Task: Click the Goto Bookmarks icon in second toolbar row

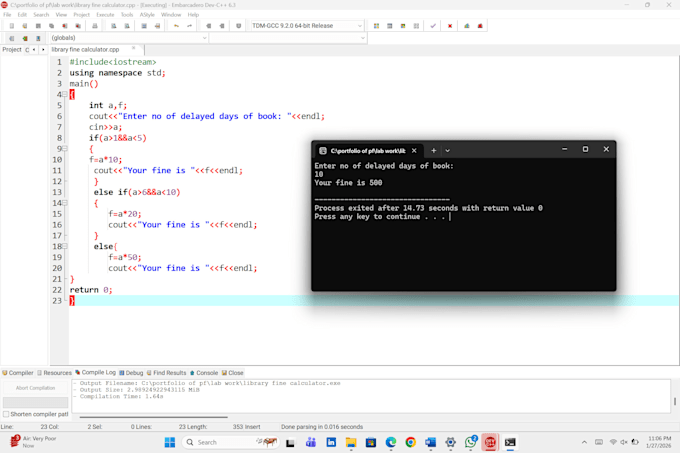Action: click(x=38, y=38)
